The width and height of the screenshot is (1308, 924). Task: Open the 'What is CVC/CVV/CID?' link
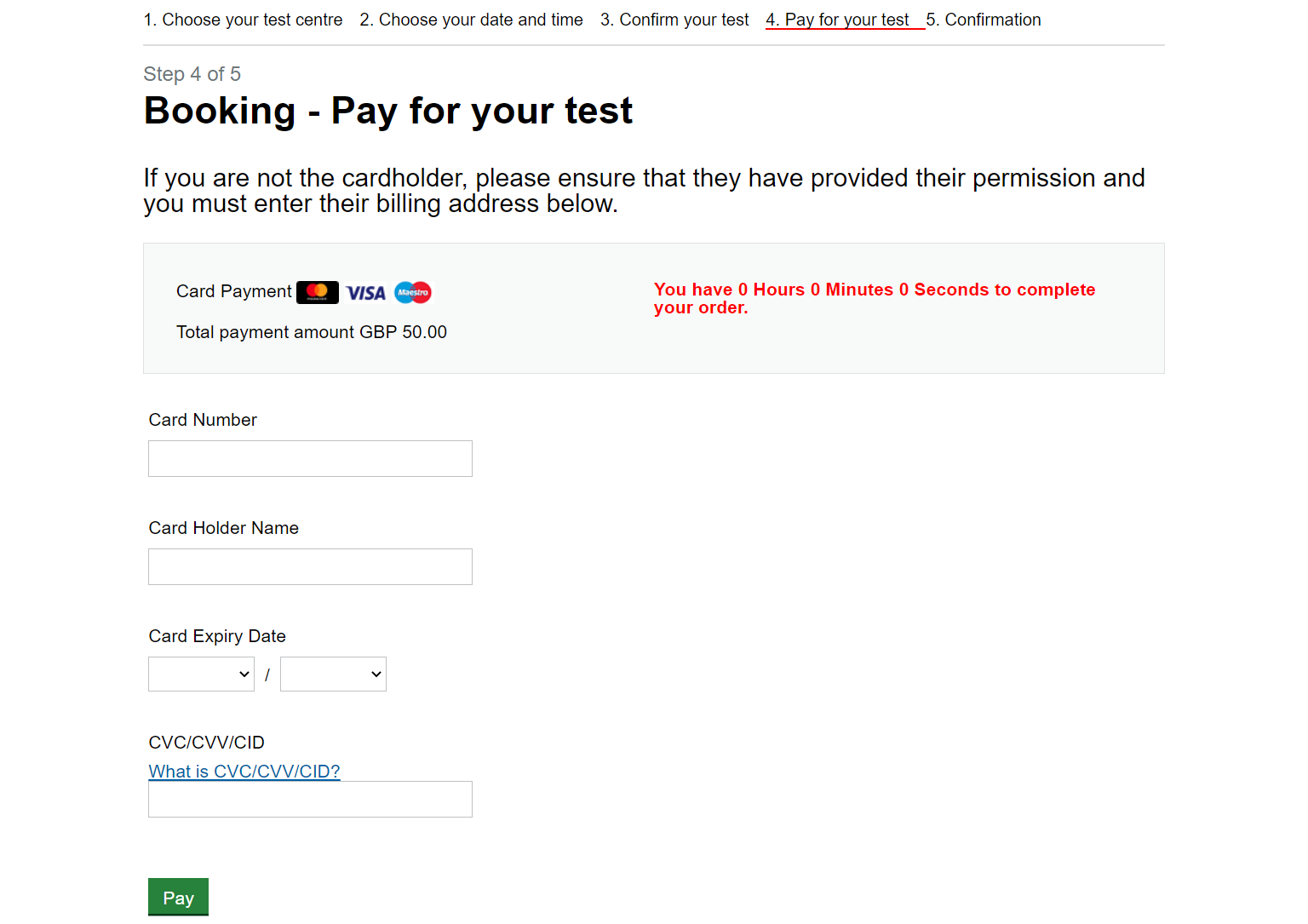(x=244, y=772)
